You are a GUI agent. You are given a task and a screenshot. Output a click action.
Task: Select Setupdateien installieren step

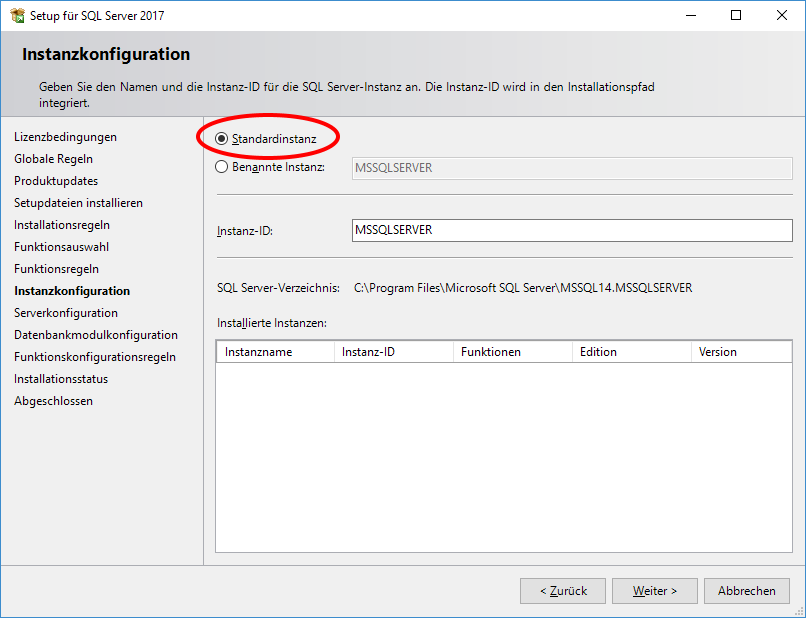click(78, 203)
